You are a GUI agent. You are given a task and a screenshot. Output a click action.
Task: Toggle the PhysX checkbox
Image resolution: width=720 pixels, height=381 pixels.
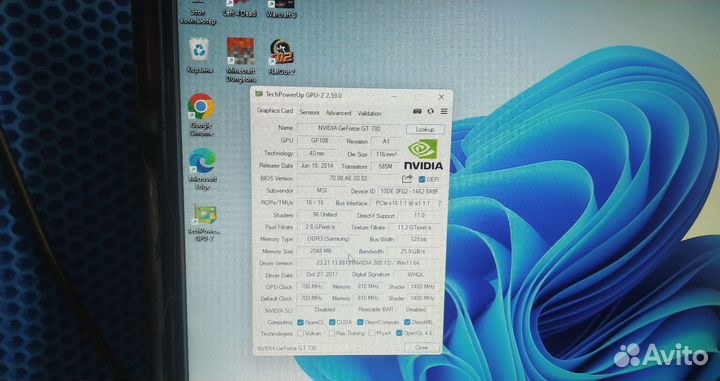(372, 333)
